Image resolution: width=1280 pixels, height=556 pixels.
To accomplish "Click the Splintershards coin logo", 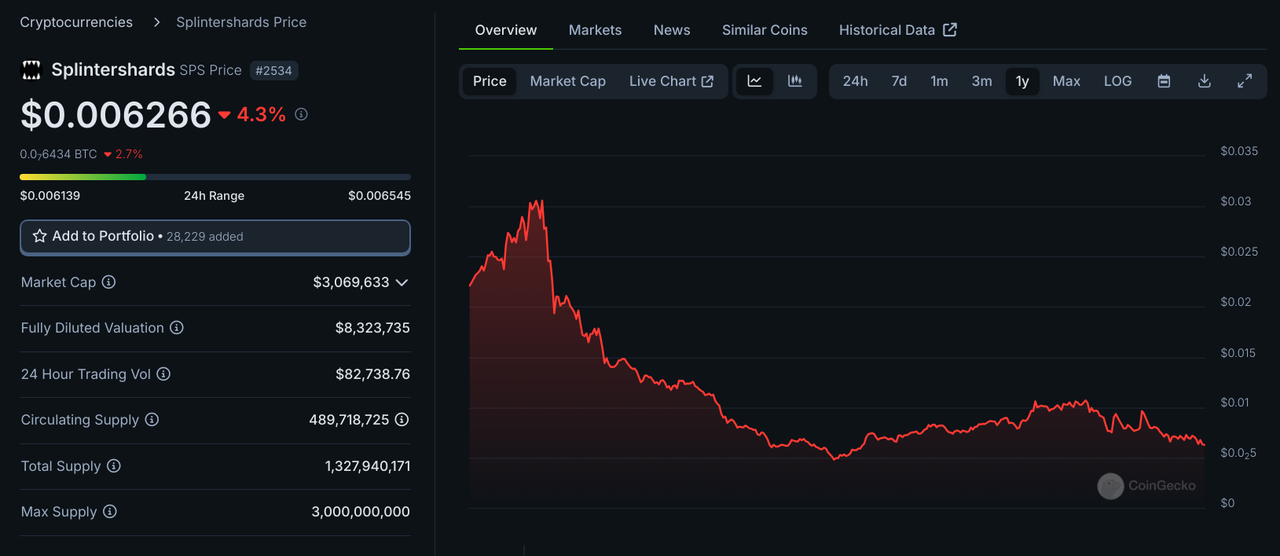I will 32,70.
